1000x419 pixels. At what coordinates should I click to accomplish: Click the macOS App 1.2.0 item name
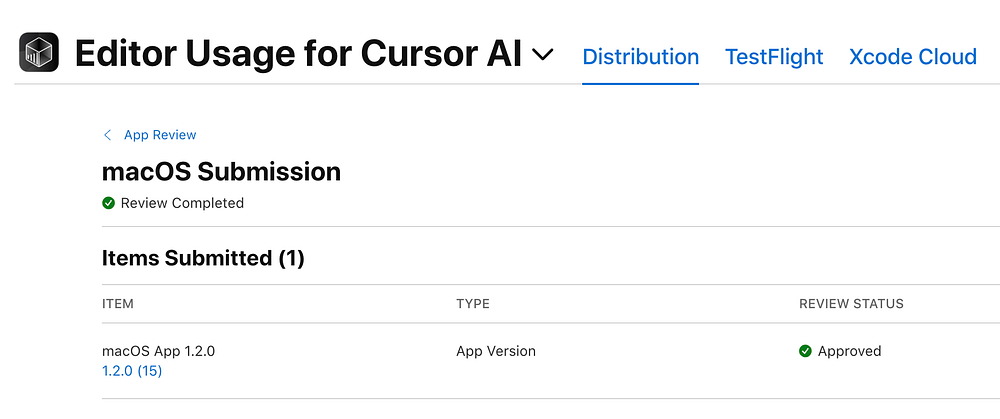(x=158, y=351)
